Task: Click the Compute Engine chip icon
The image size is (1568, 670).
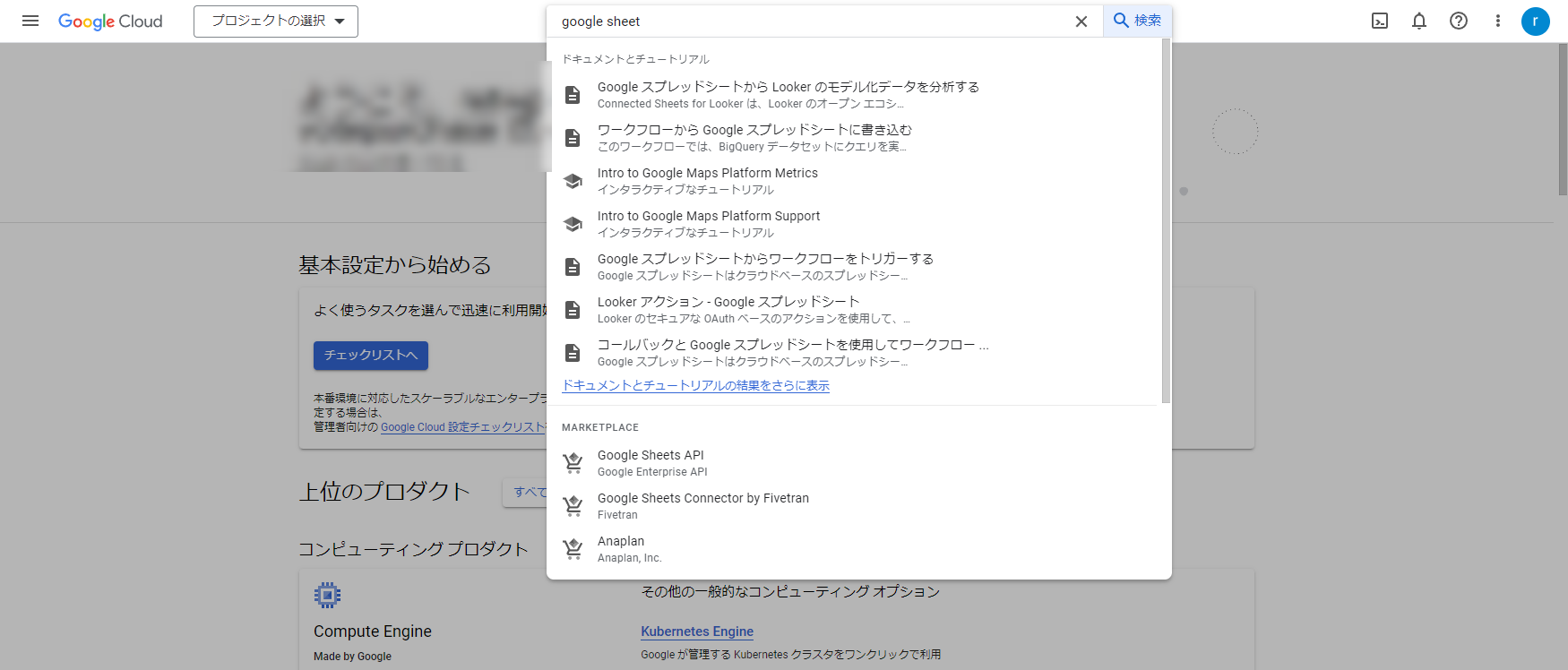Action: pos(327,595)
